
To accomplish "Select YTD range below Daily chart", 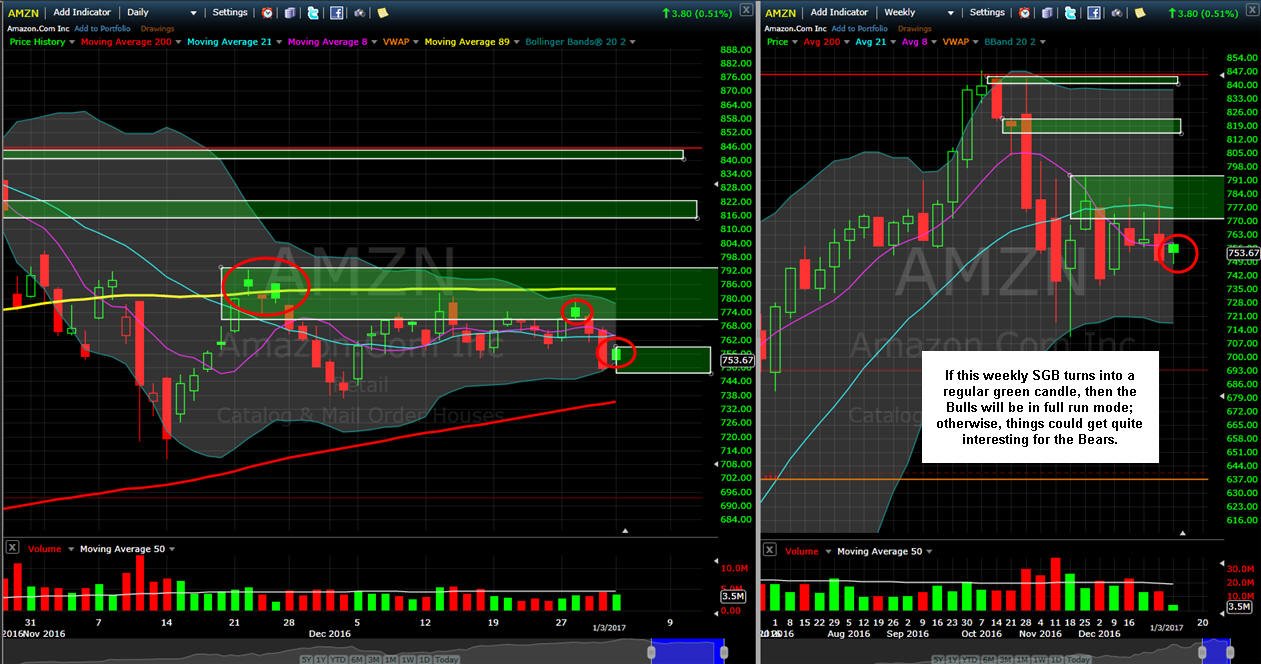I will pyautogui.click(x=338, y=659).
